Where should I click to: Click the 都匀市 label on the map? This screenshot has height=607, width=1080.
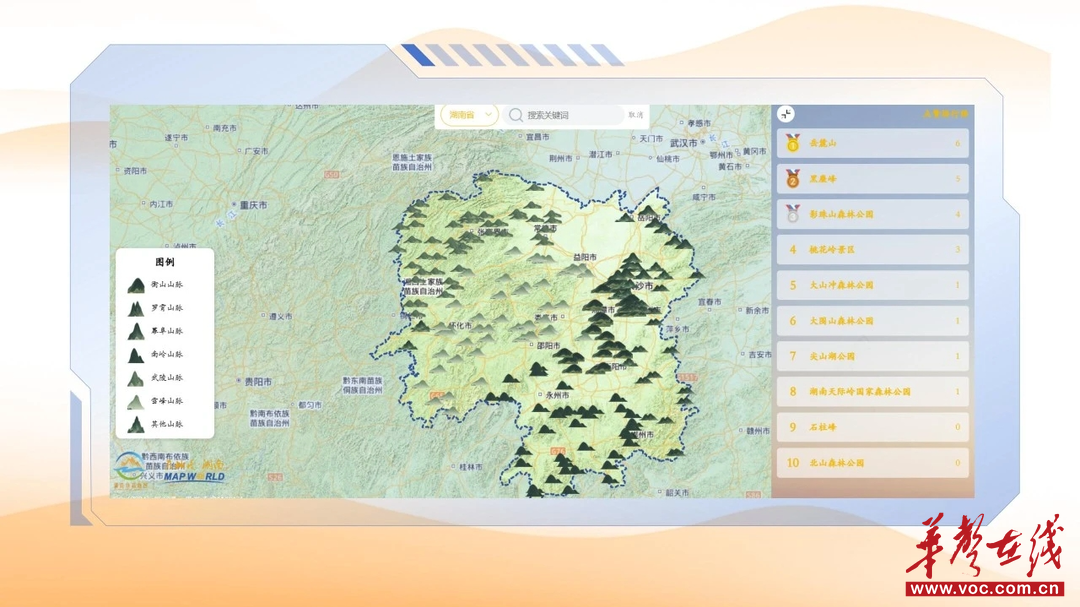click(x=310, y=405)
